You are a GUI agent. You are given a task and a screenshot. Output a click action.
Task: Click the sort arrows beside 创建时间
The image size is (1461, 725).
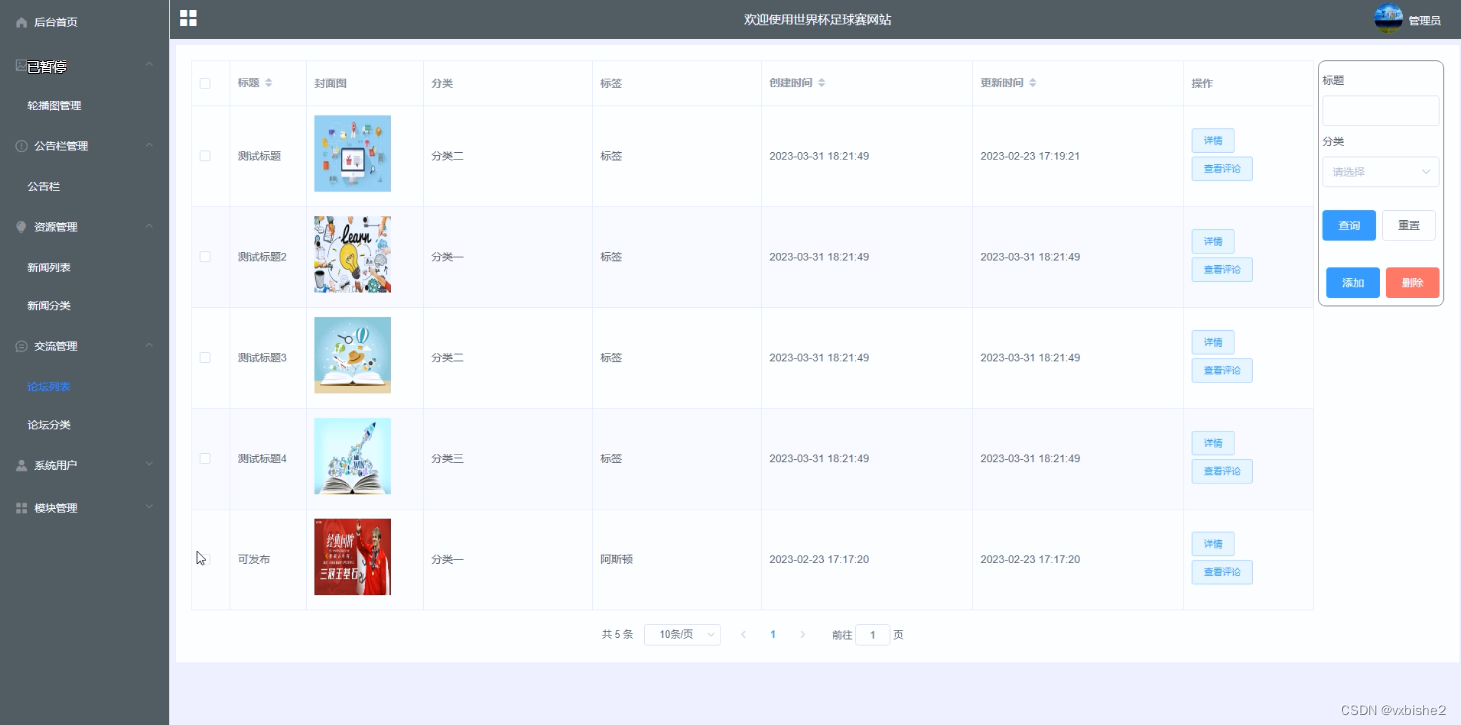coord(822,83)
